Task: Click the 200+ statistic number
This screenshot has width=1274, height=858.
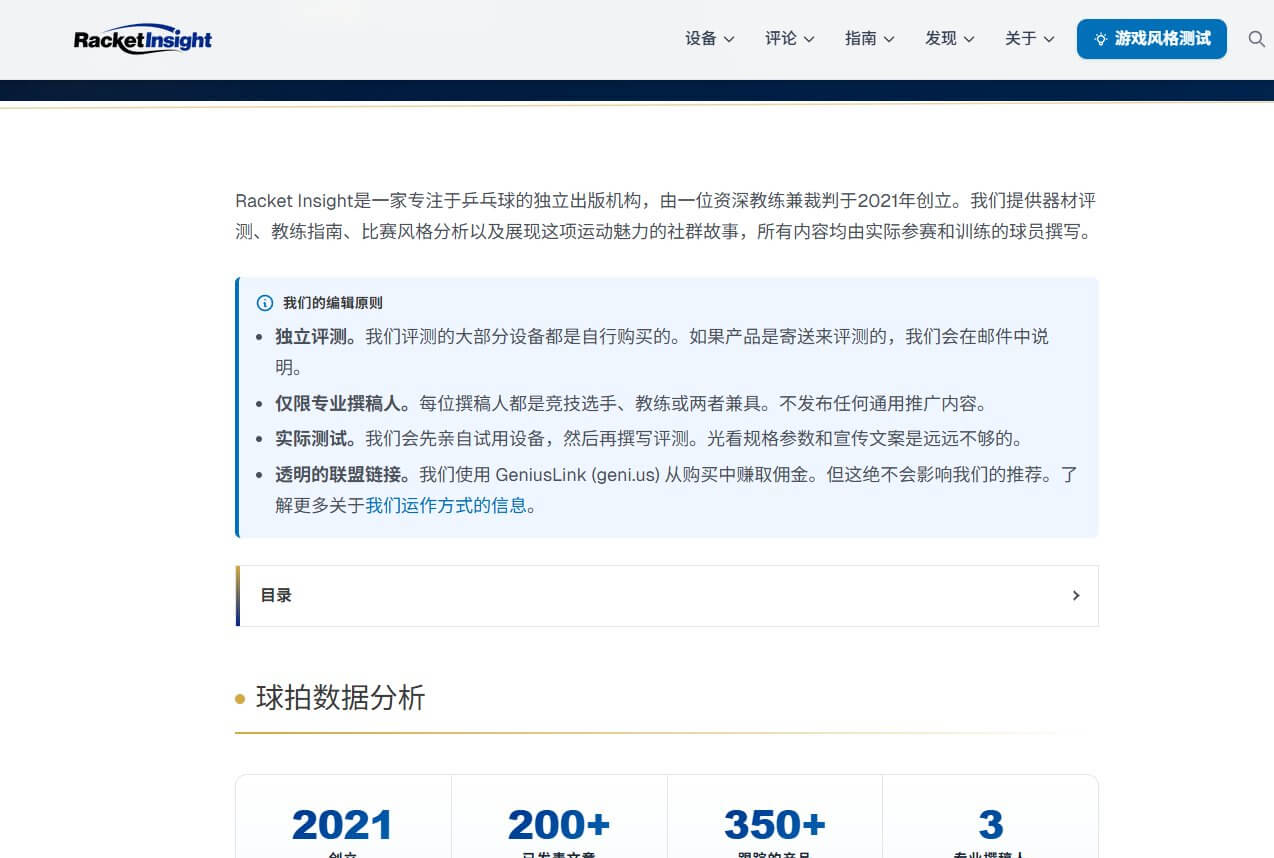Action: [559, 825]
